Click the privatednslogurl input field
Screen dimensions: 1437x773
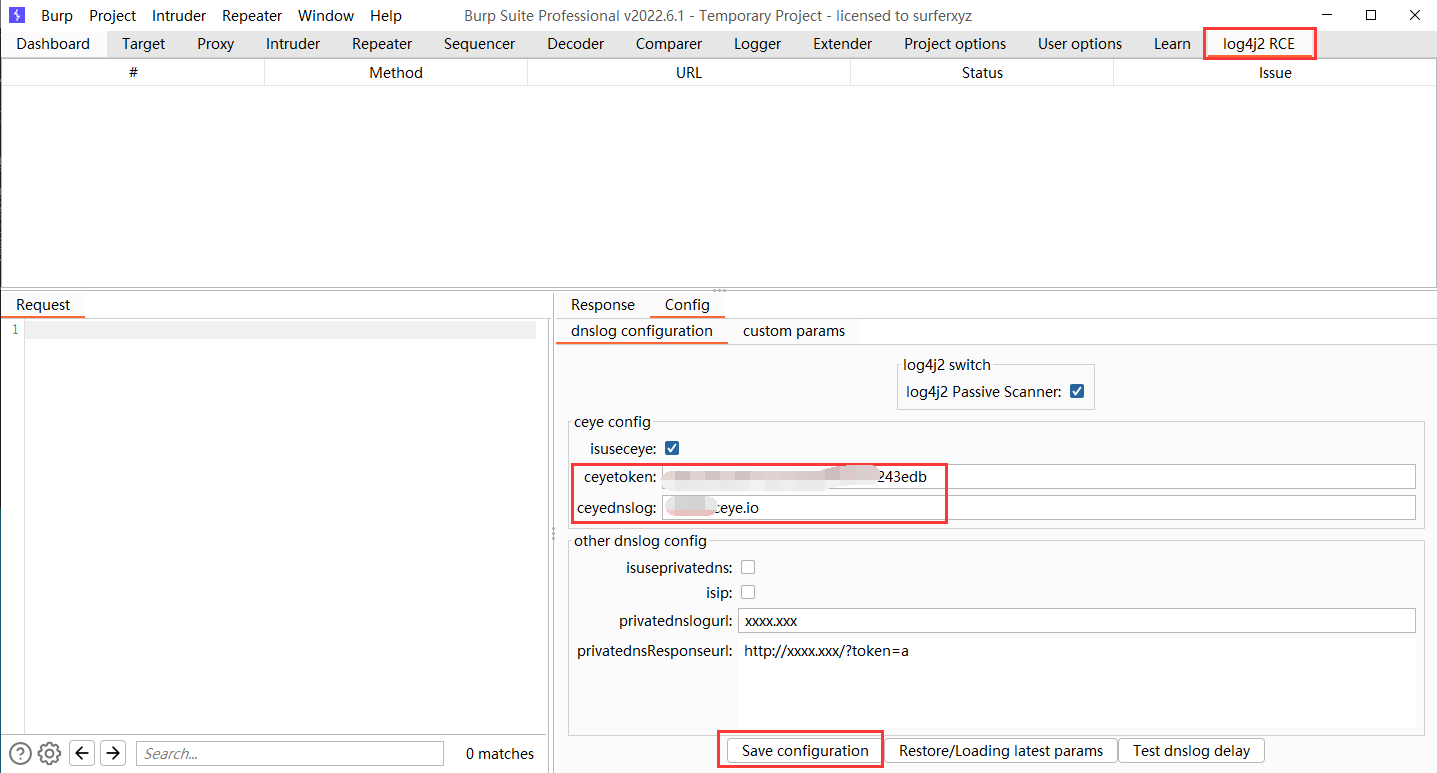1077,621
